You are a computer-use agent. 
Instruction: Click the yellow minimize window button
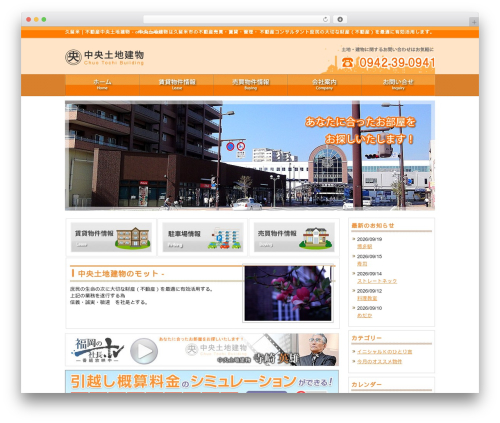[x=36, y=20]
